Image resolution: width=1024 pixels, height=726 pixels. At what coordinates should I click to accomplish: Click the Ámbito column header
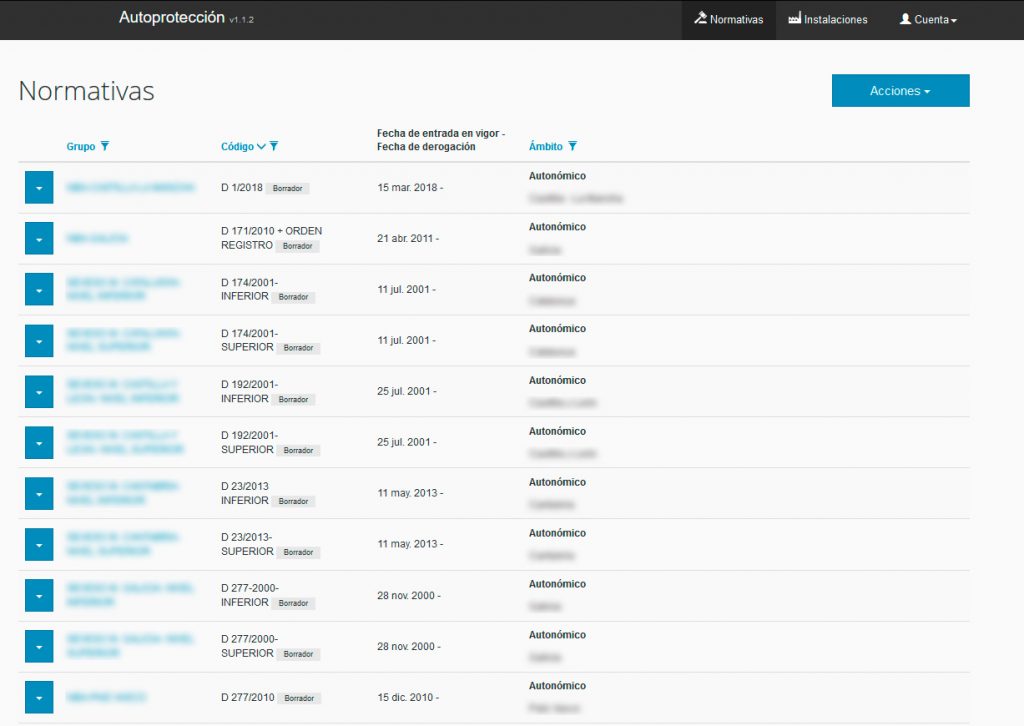click(545, 147)
